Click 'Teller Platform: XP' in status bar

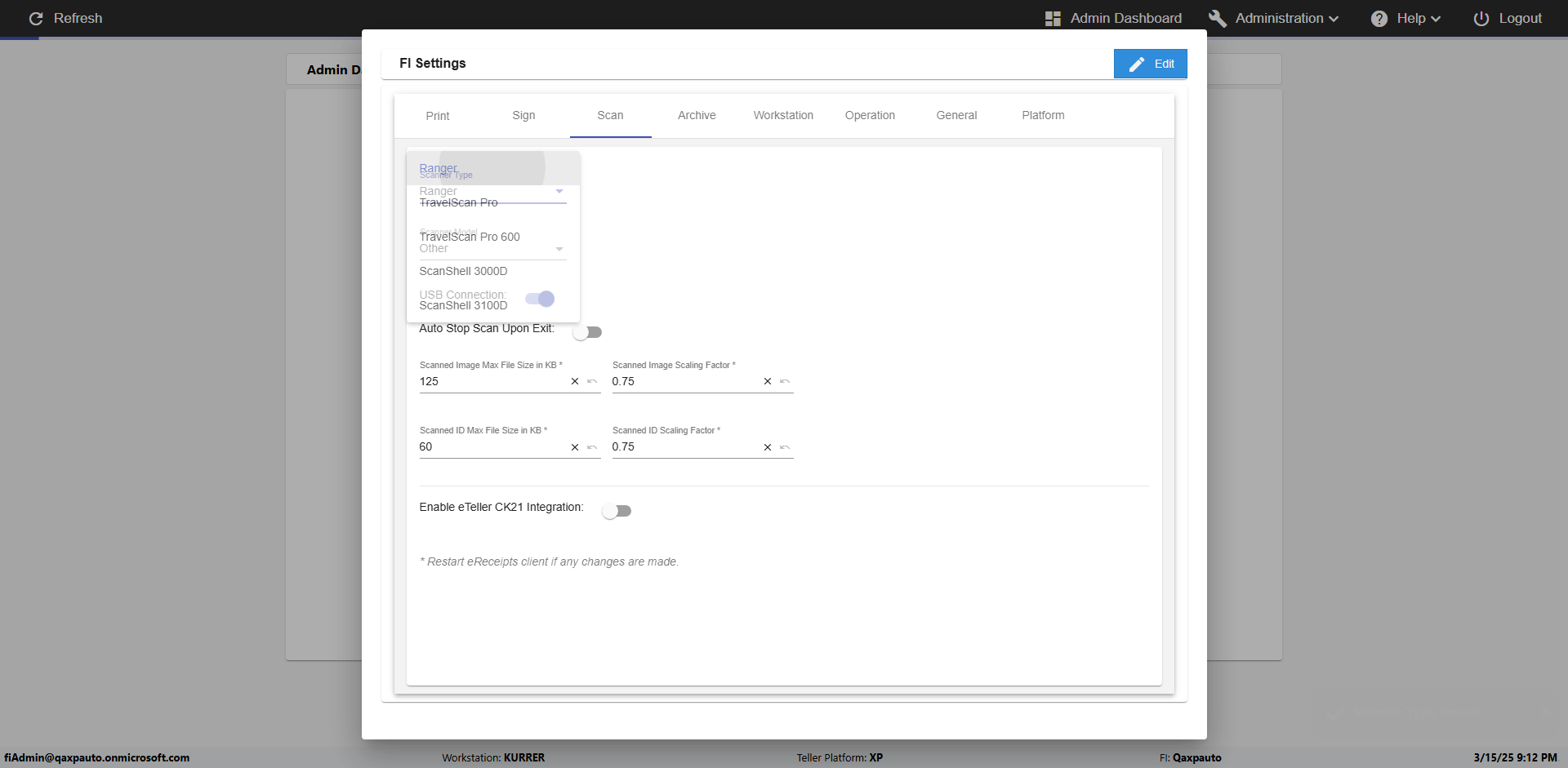pos(840,757)
